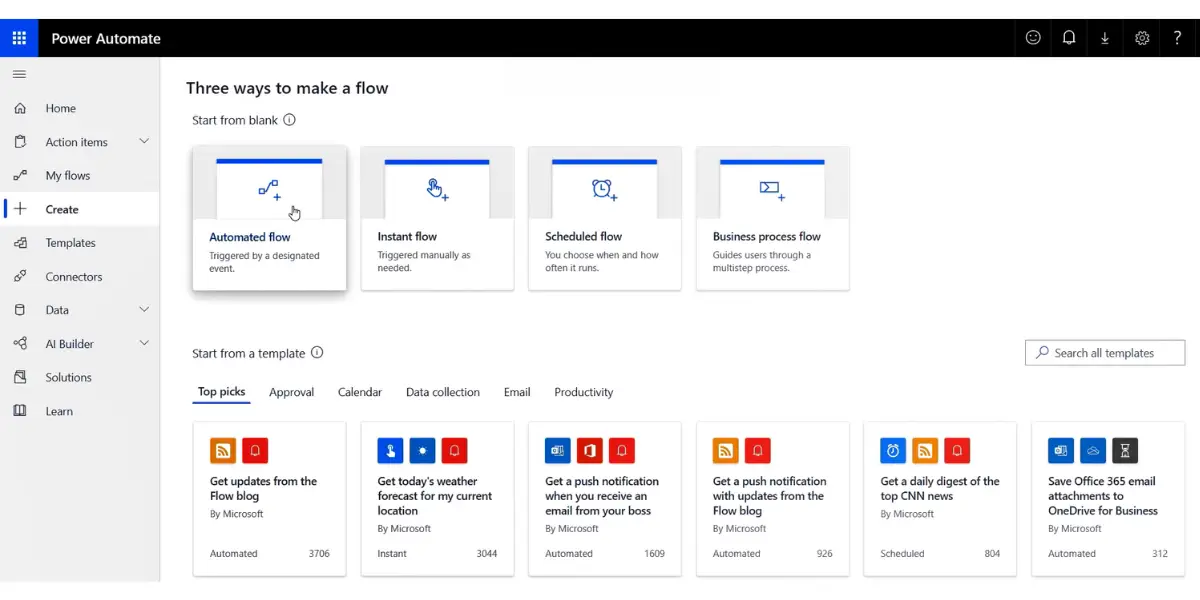Viewport: 1200px width, 600px height.
Task: Expand the Data section chevron
Action: 144,310
